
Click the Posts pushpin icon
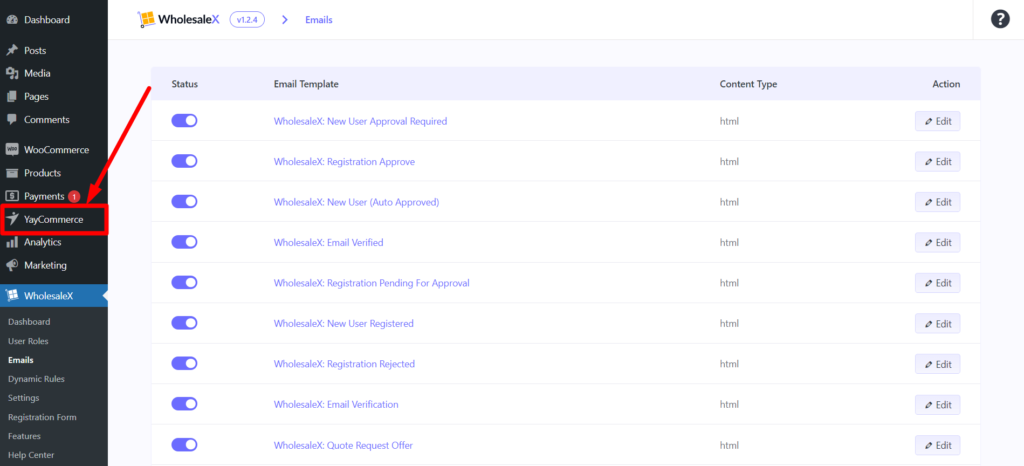(x=12, y=50)
